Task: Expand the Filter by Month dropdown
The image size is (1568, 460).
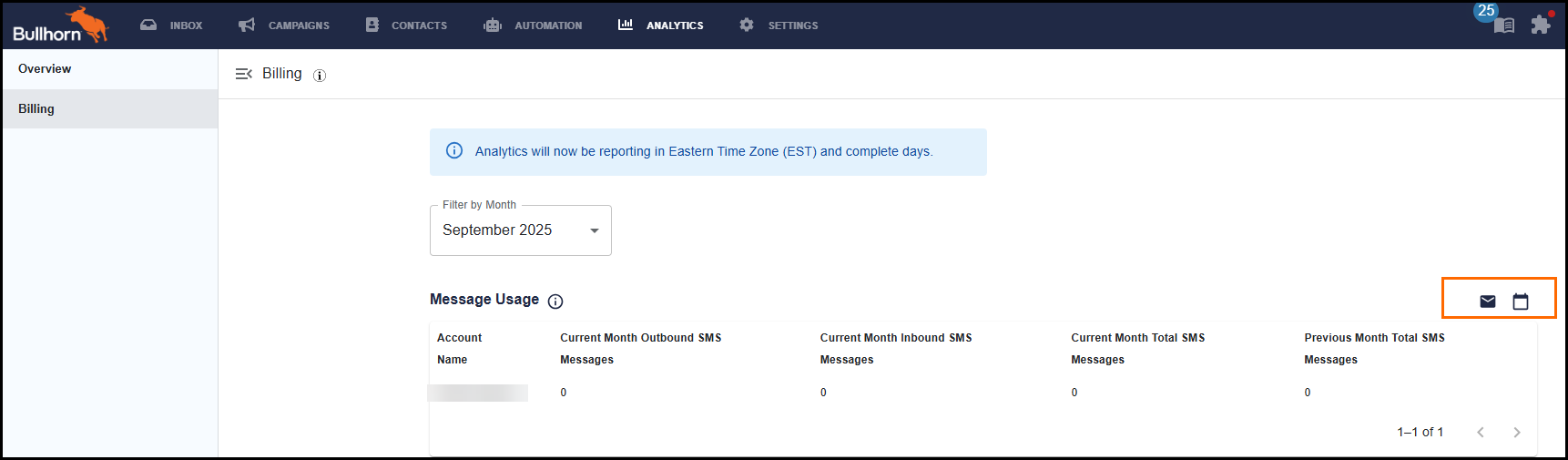Action: point(520,230)
